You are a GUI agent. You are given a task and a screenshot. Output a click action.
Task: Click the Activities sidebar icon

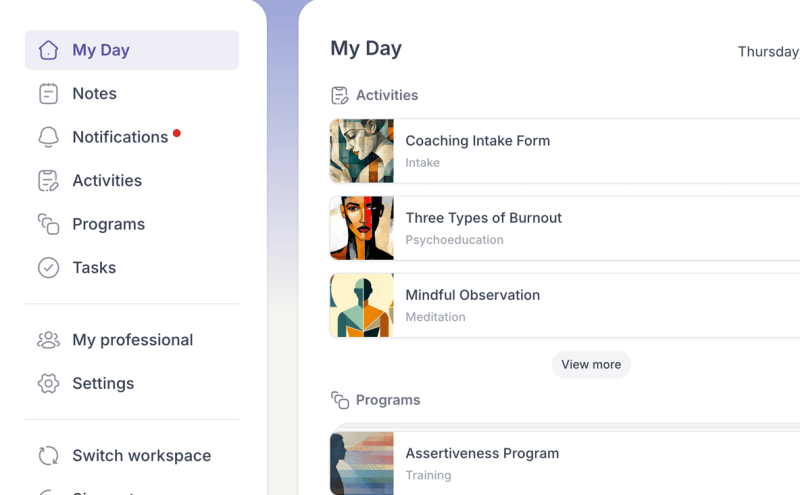point(48,181)
